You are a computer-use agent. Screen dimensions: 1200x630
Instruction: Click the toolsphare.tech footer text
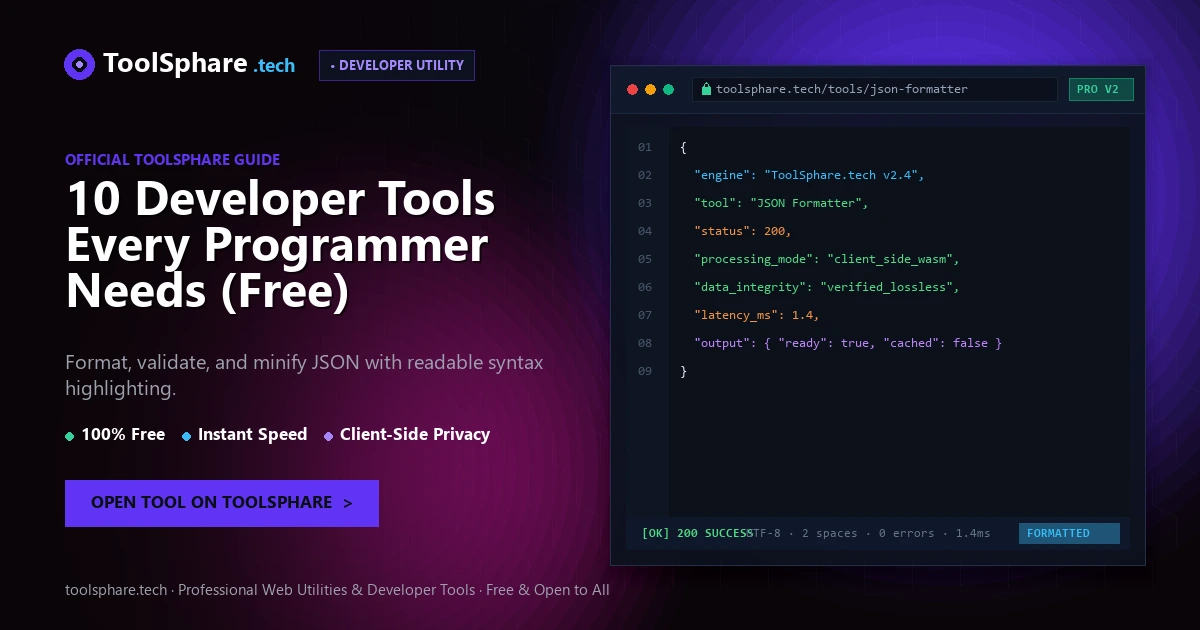(337, 590)
